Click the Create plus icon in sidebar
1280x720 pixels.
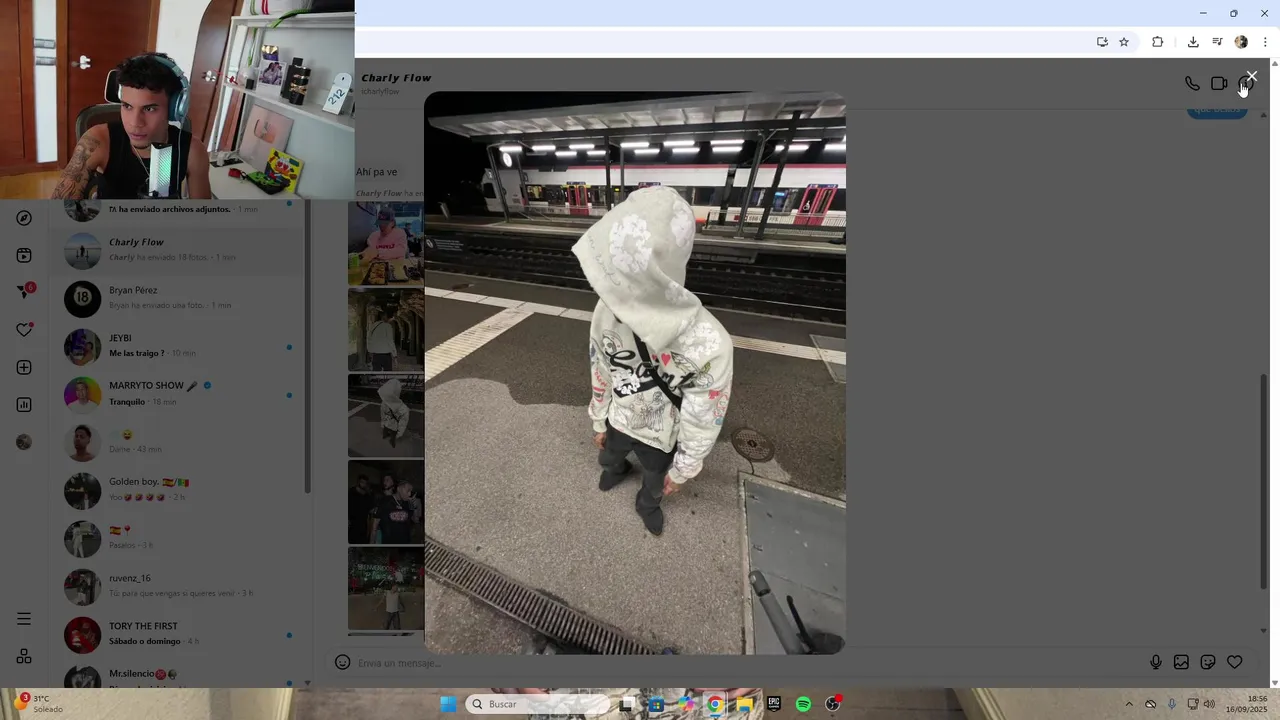coord(24,367)
